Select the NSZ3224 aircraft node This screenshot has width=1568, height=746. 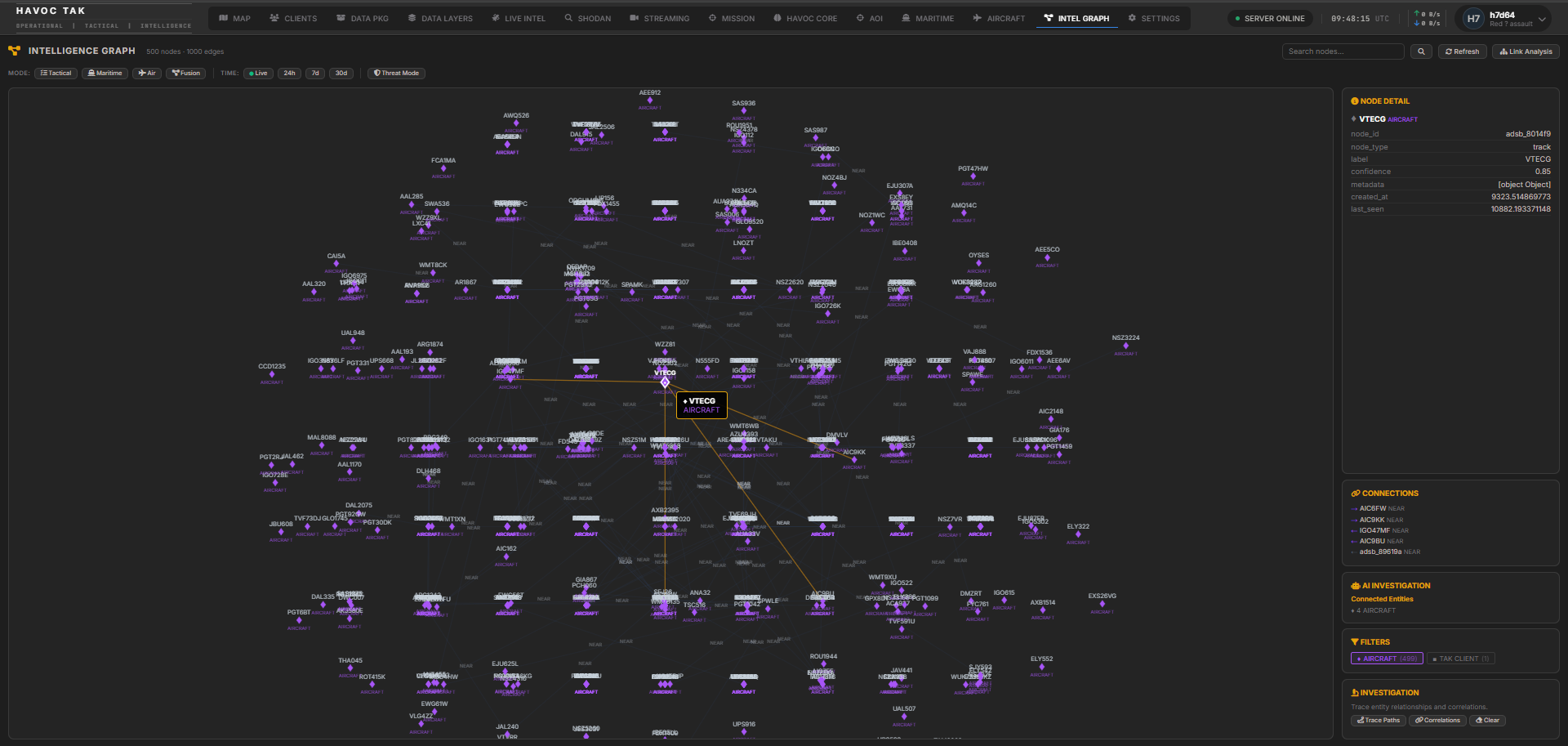click(x=1125, y=345)
